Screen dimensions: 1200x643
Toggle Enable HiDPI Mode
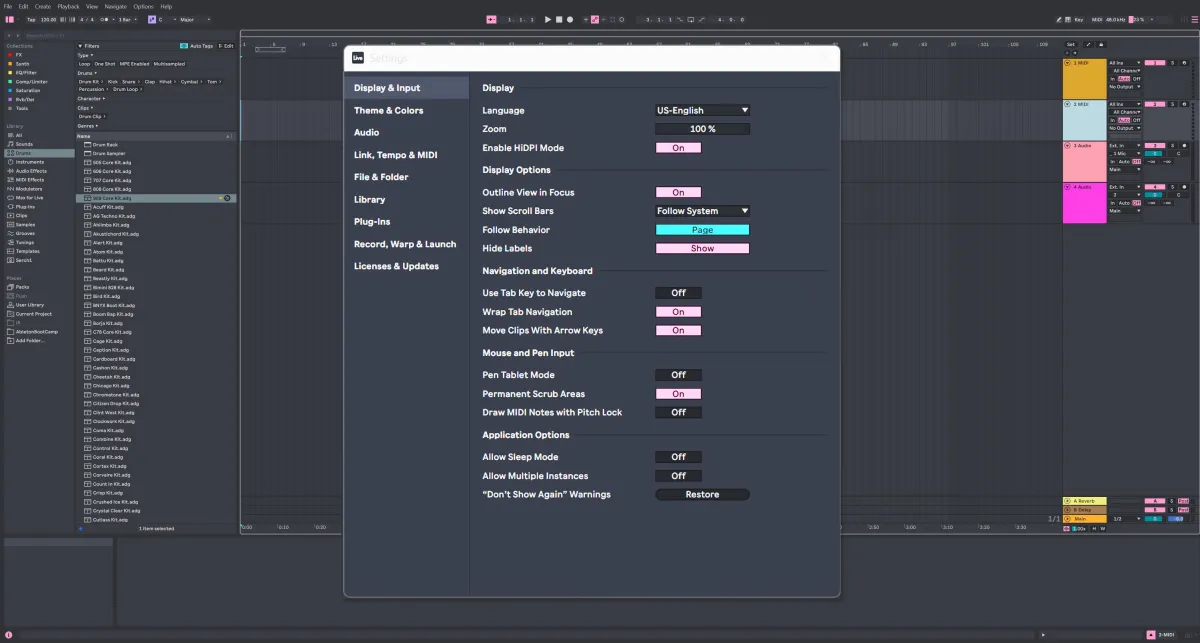[678, 148]
